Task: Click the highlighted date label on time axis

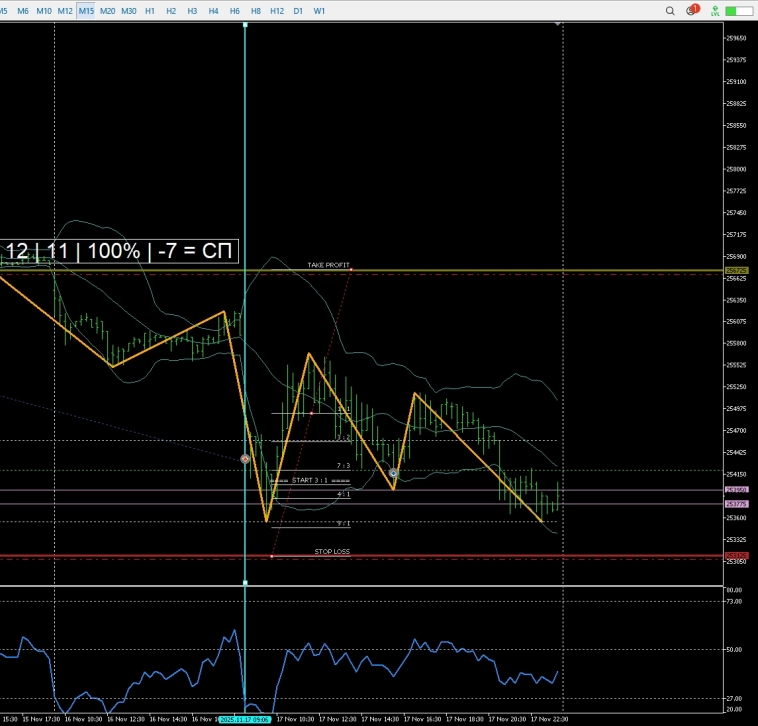Action: coord(245,718)
